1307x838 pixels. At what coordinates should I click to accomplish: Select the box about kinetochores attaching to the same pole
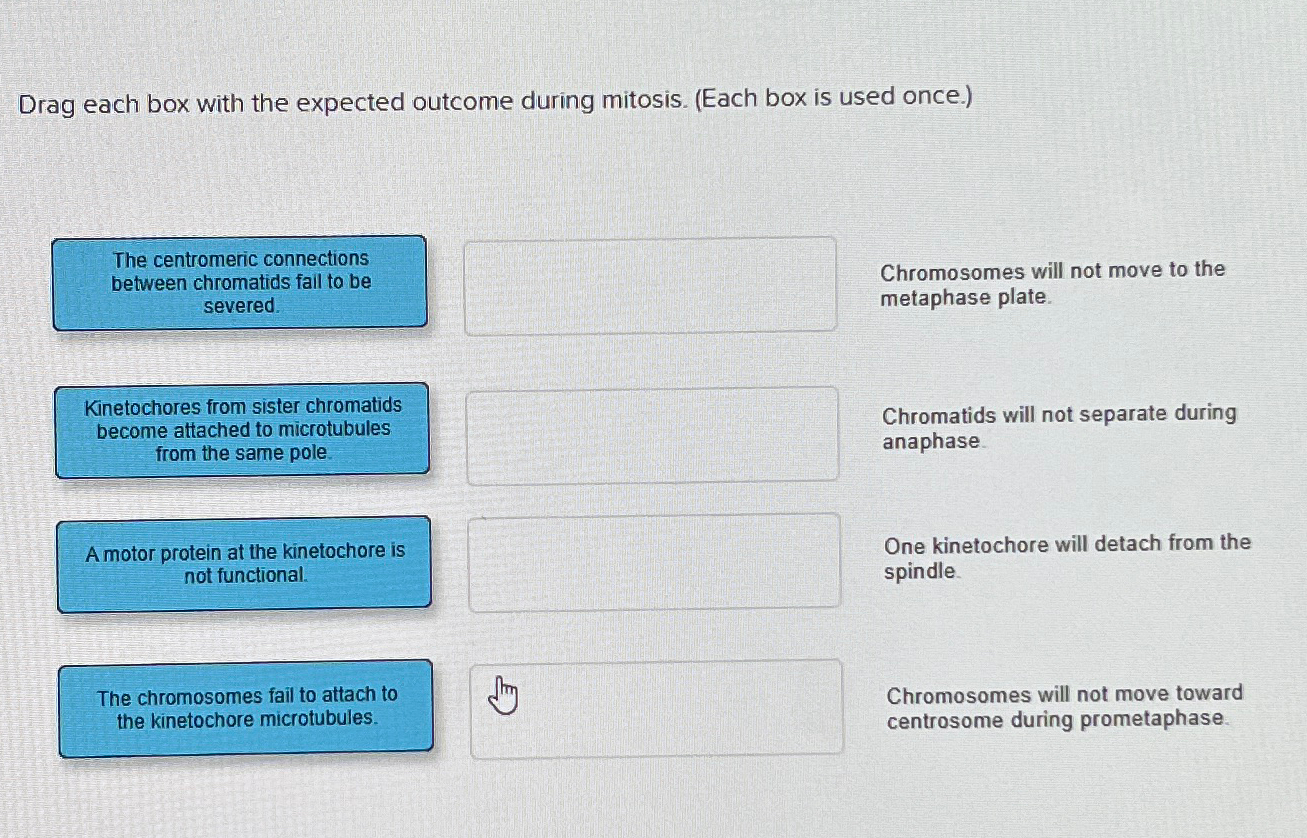(243, 430)
